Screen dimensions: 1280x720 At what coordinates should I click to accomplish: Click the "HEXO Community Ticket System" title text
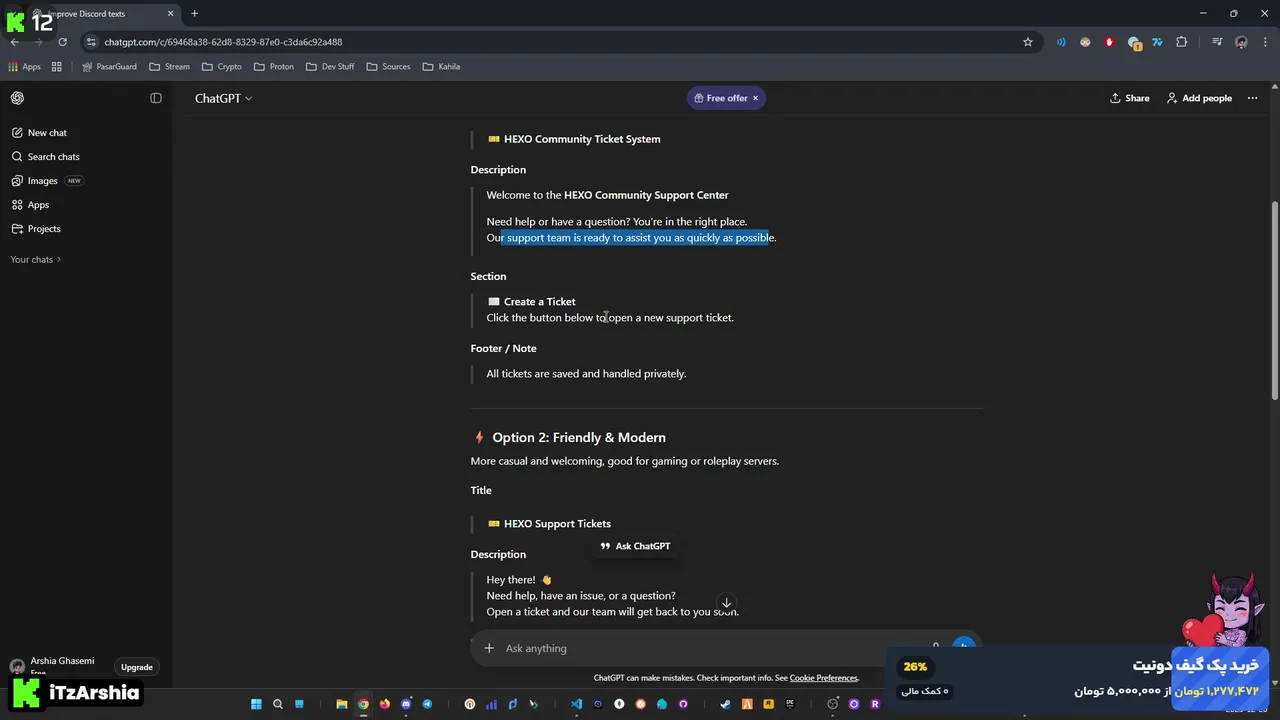582,139
